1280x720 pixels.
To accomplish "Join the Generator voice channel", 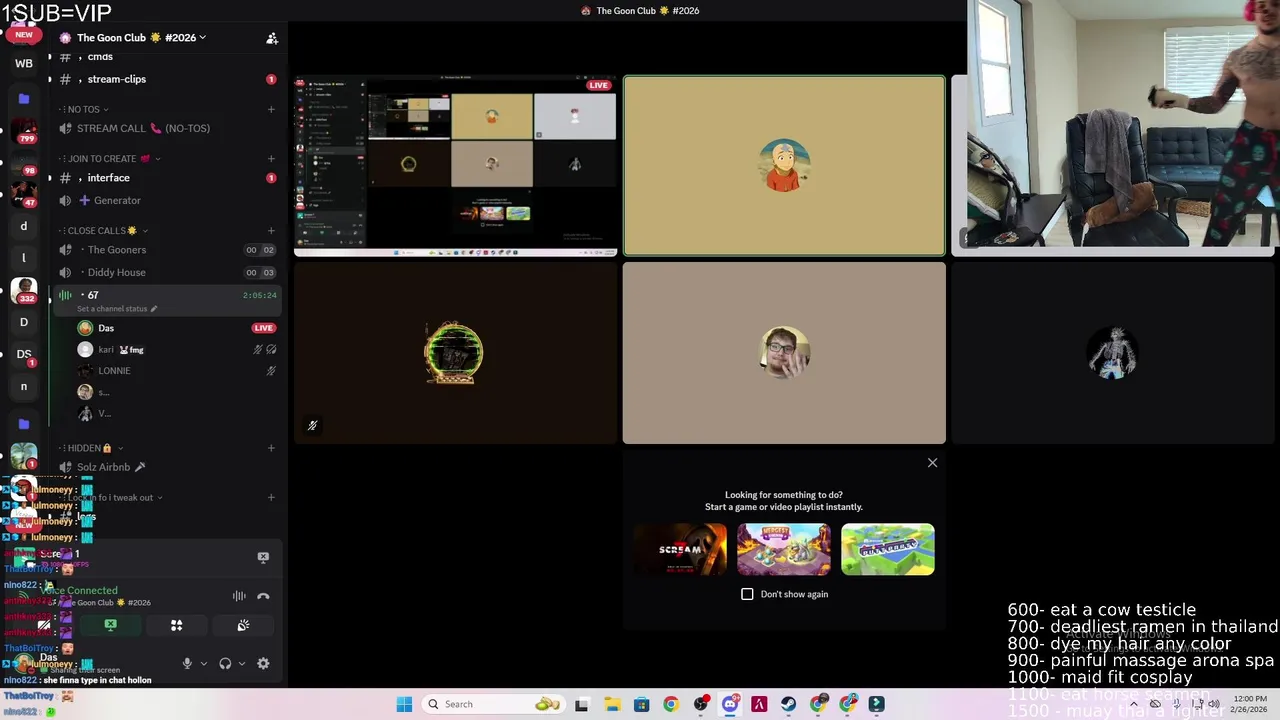I will click(117, 200).
